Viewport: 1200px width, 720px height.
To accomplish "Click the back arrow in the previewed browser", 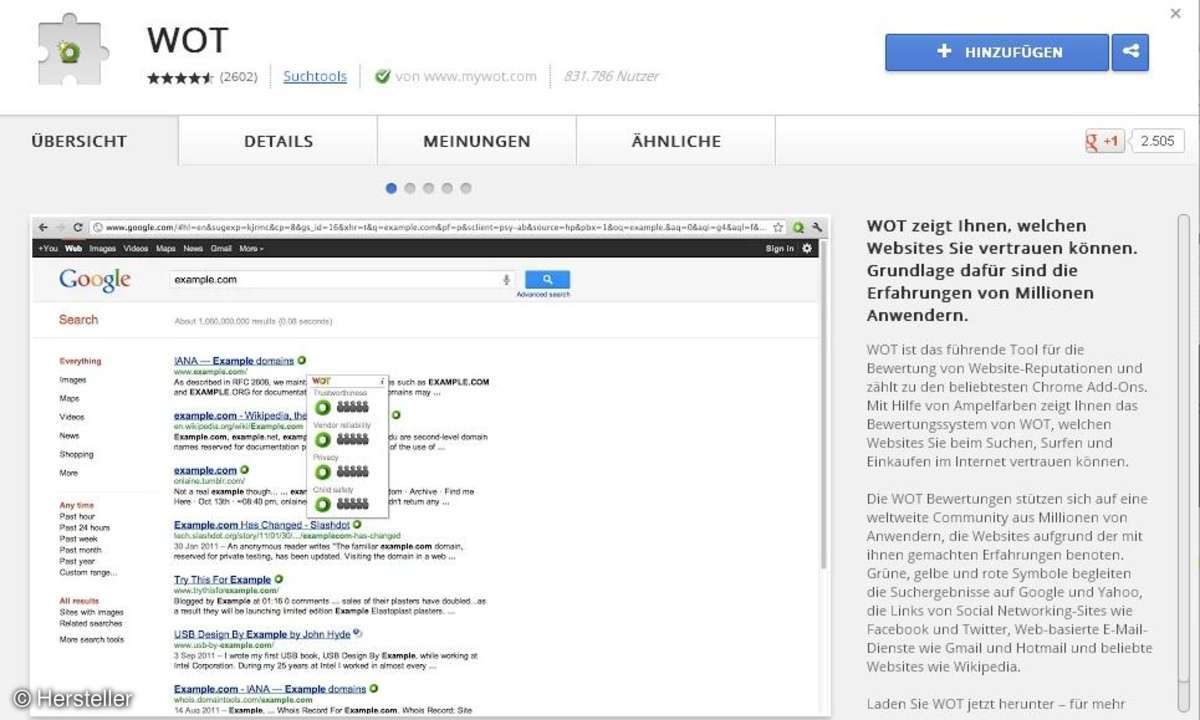I will (x=44, y=226).
